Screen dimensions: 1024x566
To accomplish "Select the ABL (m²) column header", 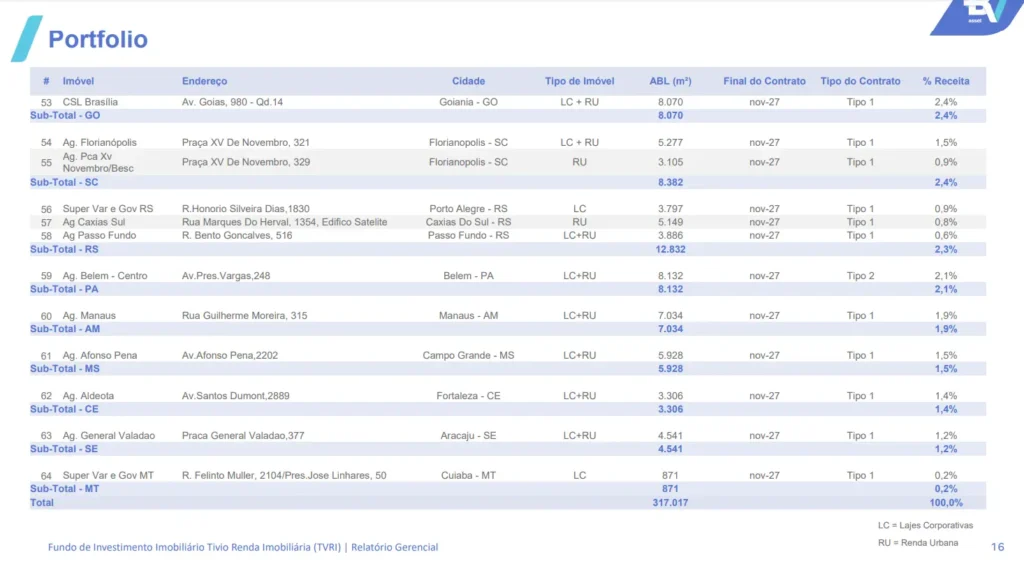I will point(670,81).
